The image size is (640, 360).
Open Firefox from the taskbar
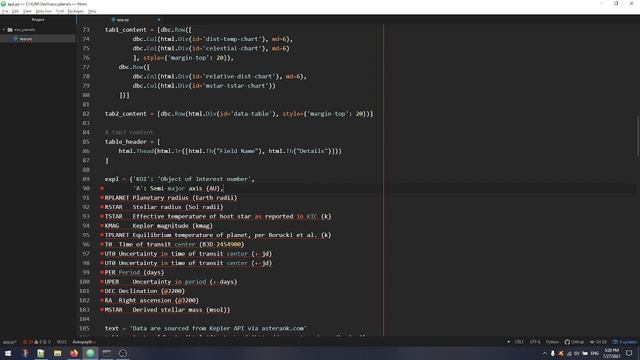74,353
